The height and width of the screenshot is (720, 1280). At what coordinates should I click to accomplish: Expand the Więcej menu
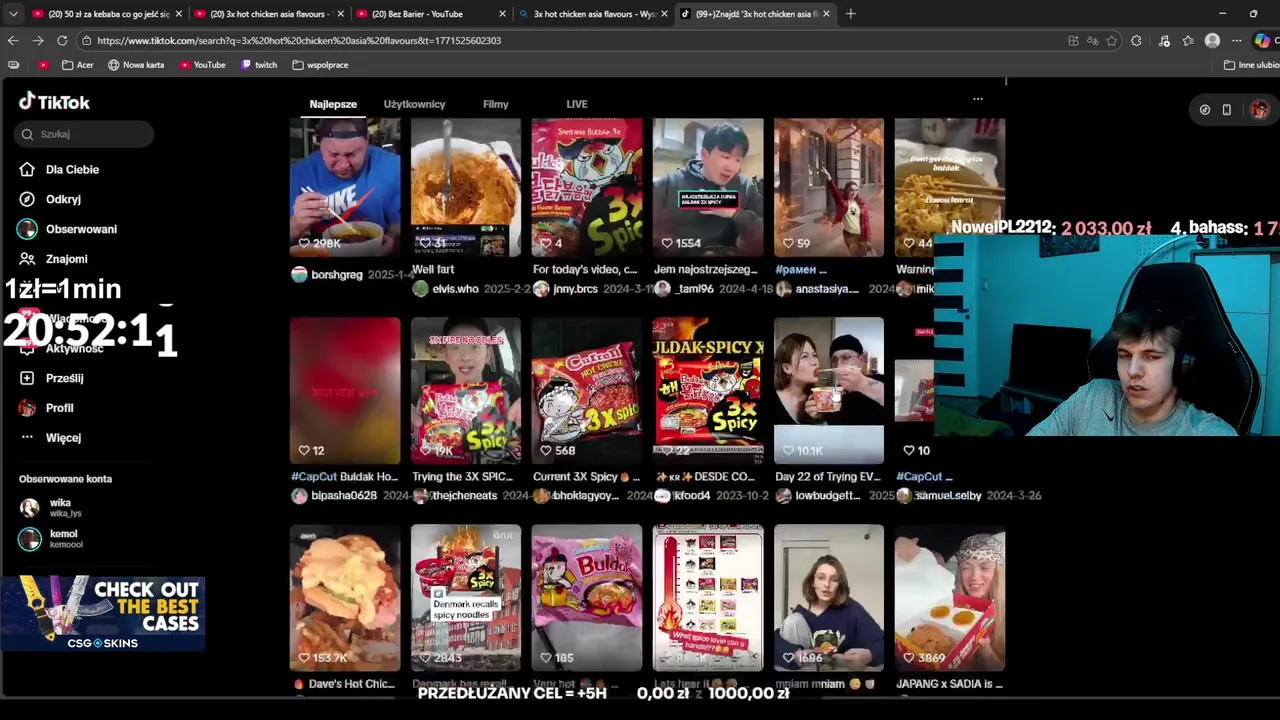click(63, 438)
